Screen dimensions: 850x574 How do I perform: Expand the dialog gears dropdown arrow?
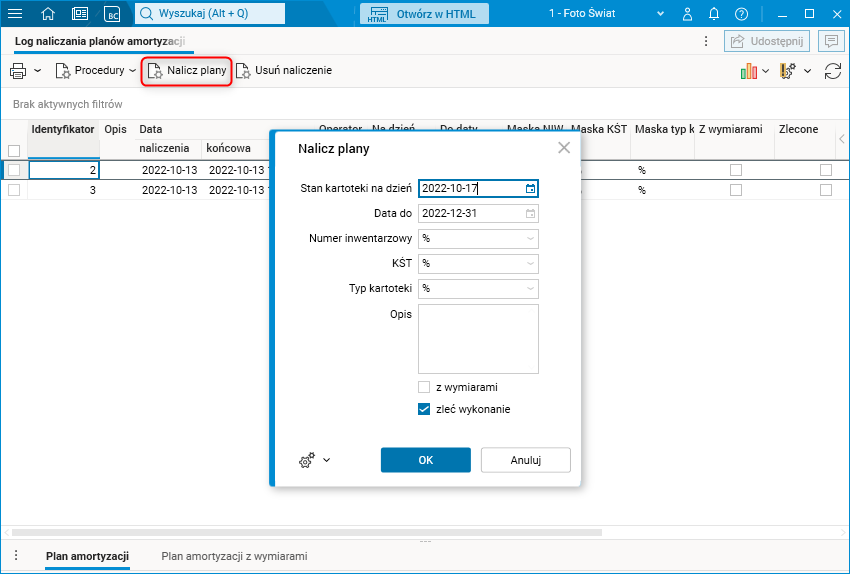[326, 460]
